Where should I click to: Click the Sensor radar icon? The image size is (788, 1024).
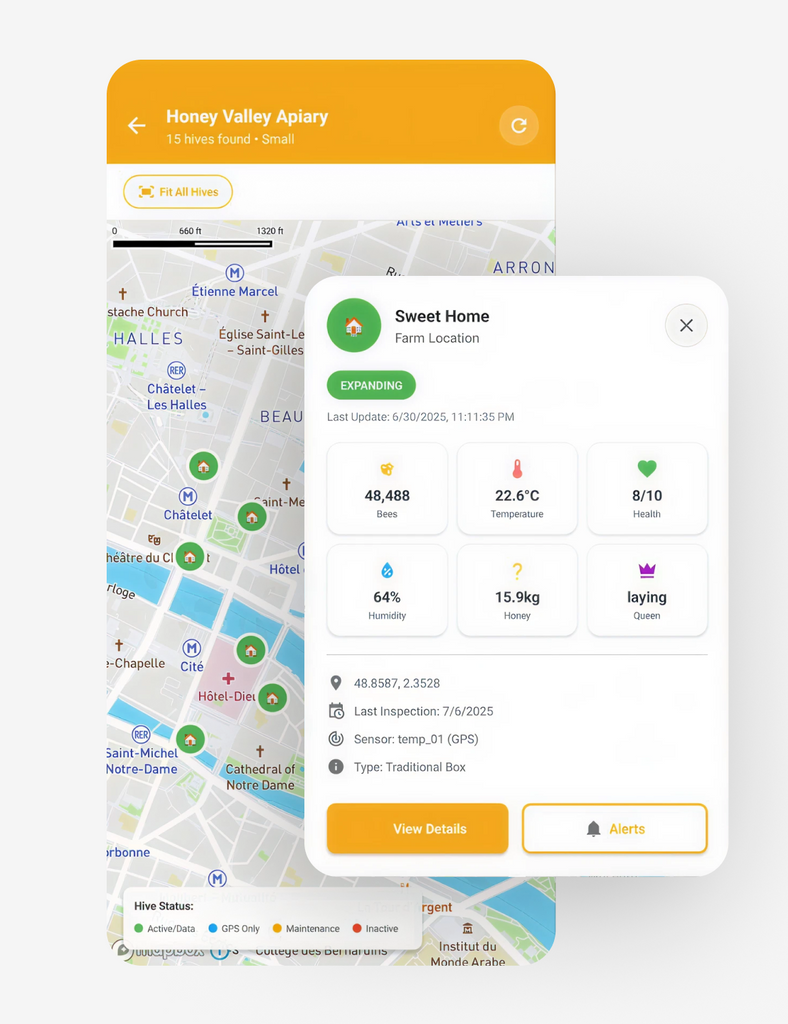(336, 739)
